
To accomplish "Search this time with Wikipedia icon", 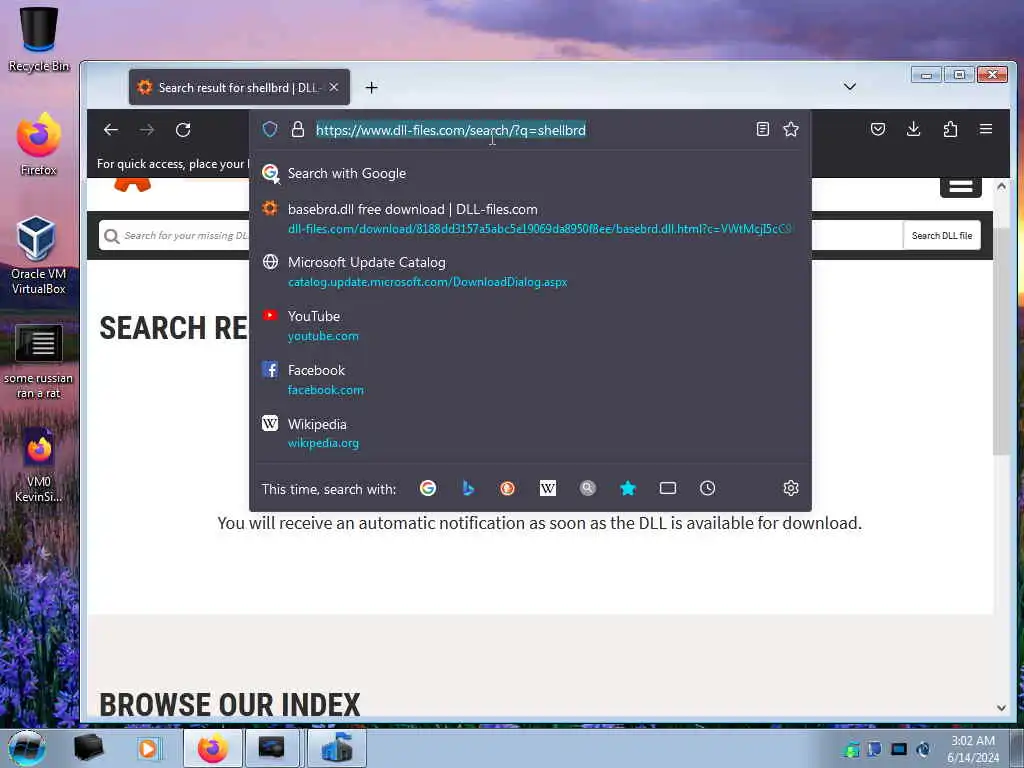I will 548,488.
